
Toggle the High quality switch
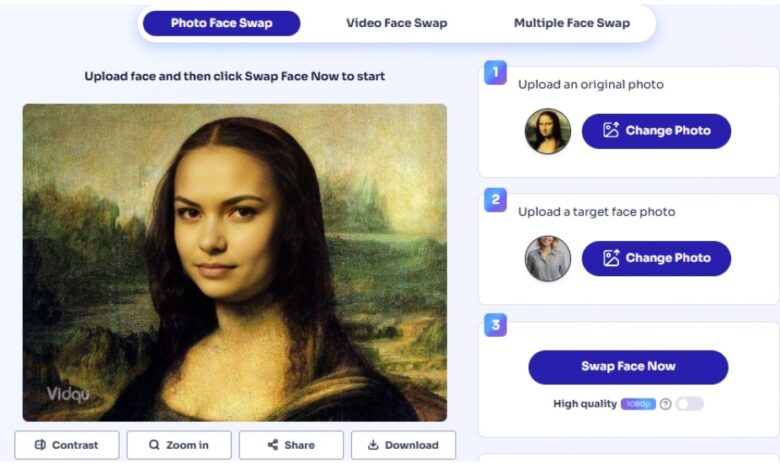click(x=689, y=404)
